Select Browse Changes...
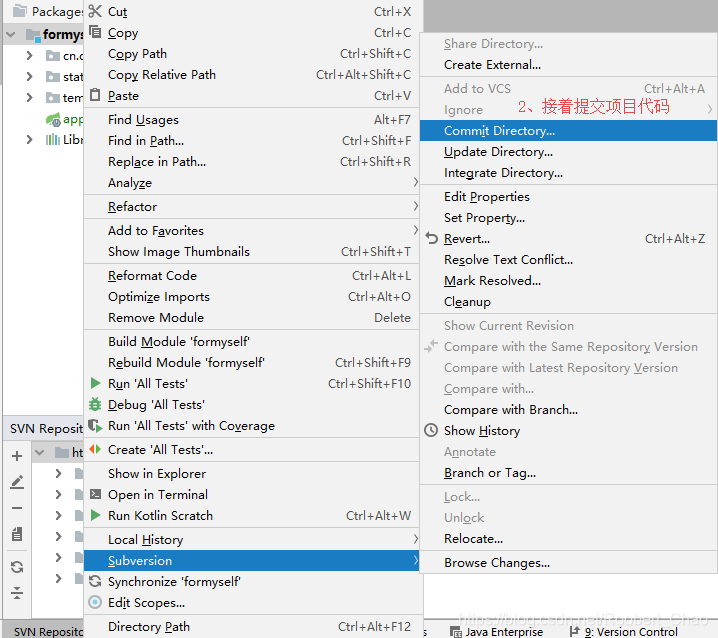The width and height of the screenshot is (718, 638). click(568, 562)
